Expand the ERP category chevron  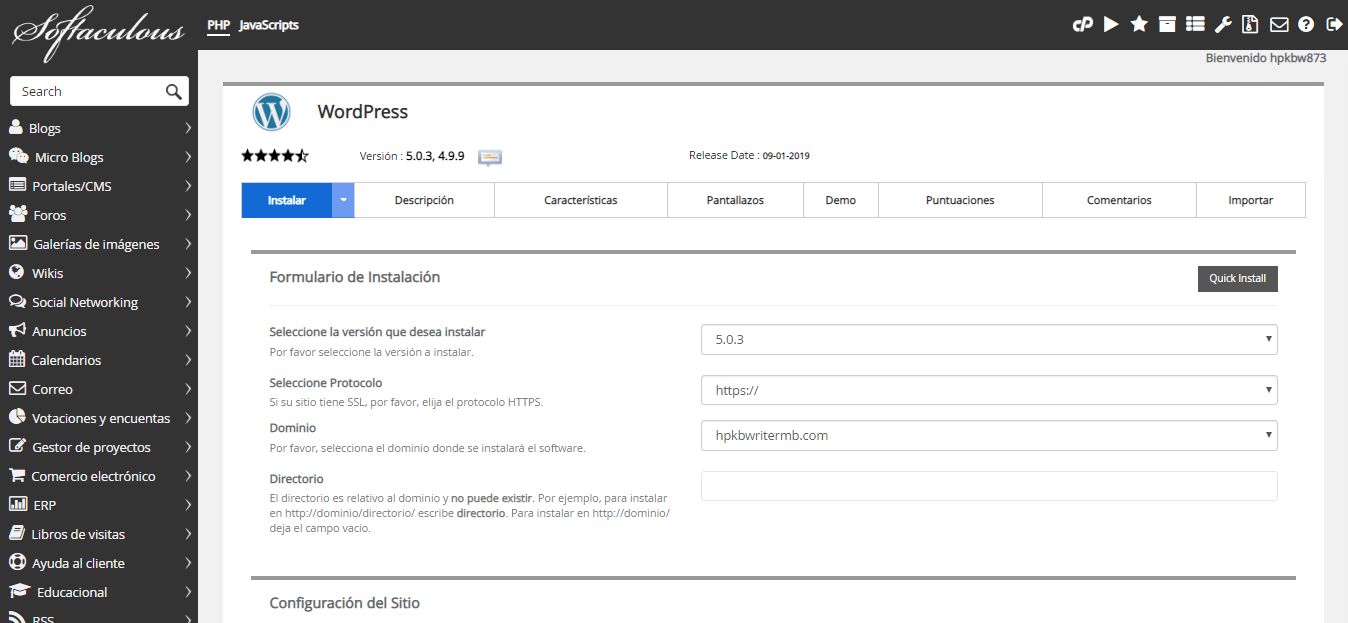(188, 505)
